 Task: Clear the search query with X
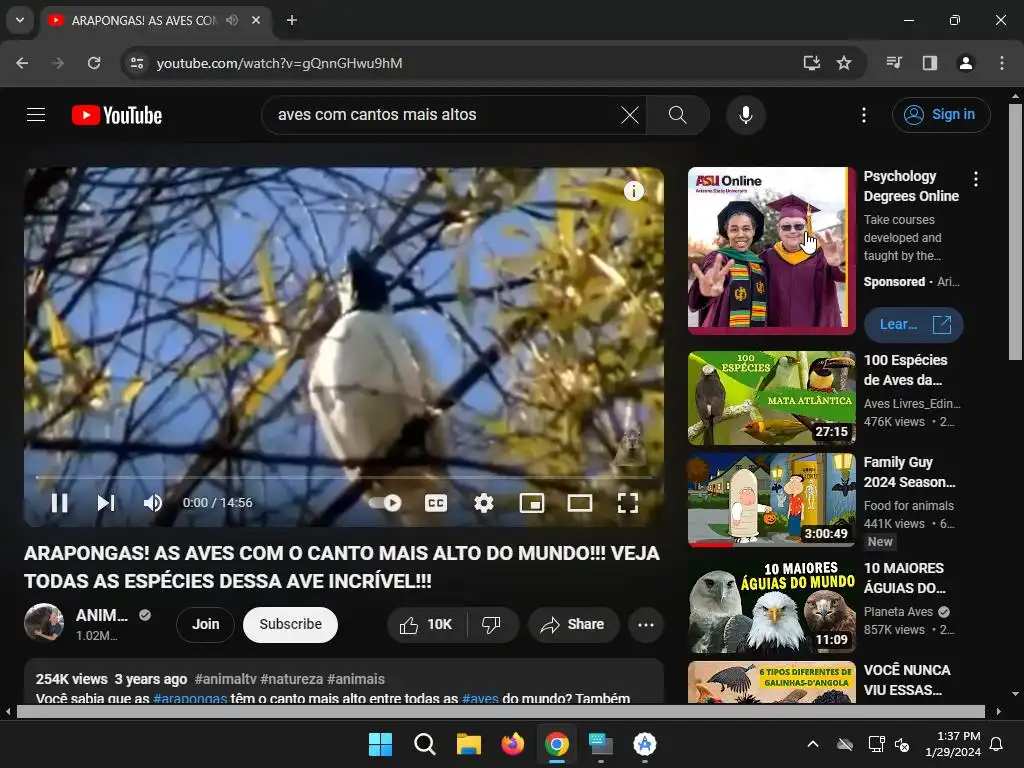coord(630,115)
